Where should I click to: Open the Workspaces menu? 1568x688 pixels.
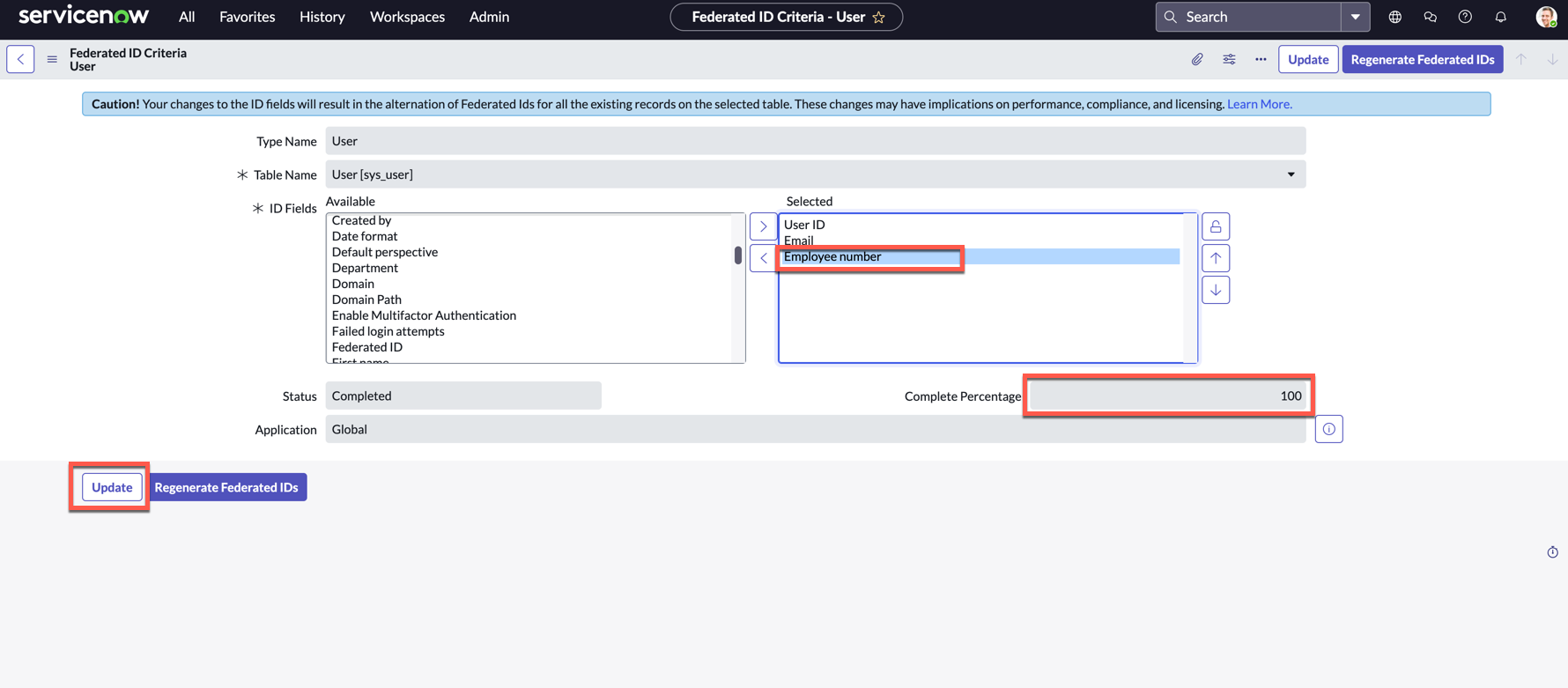(x=407, y=17)
